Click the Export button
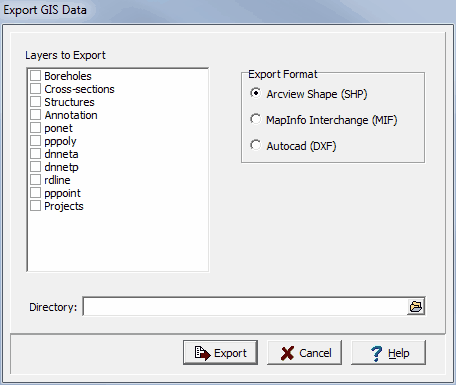 click(x=220, y=353)
